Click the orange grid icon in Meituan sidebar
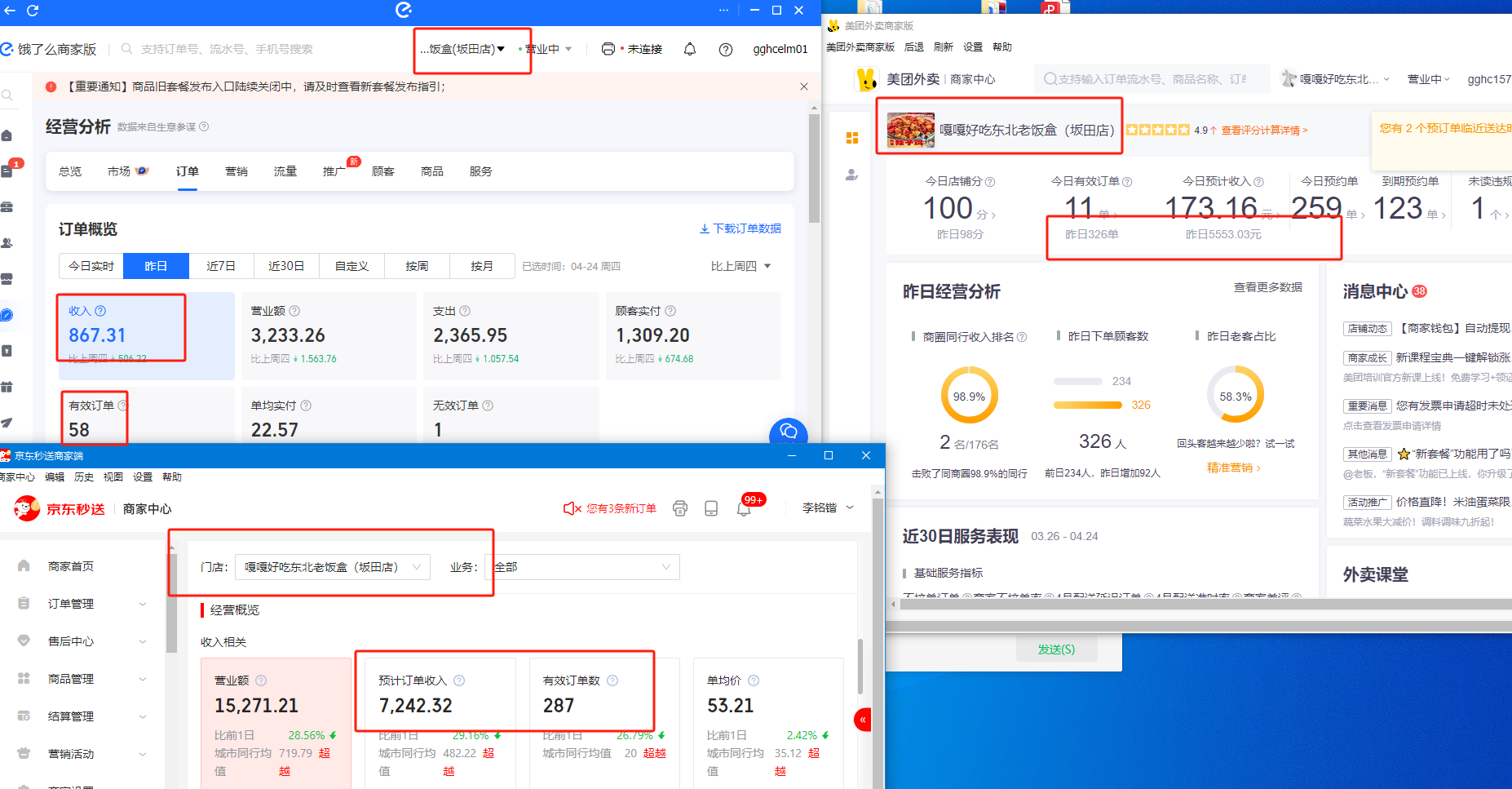Viewport: 1512px width, 789px height. [852, 138]
